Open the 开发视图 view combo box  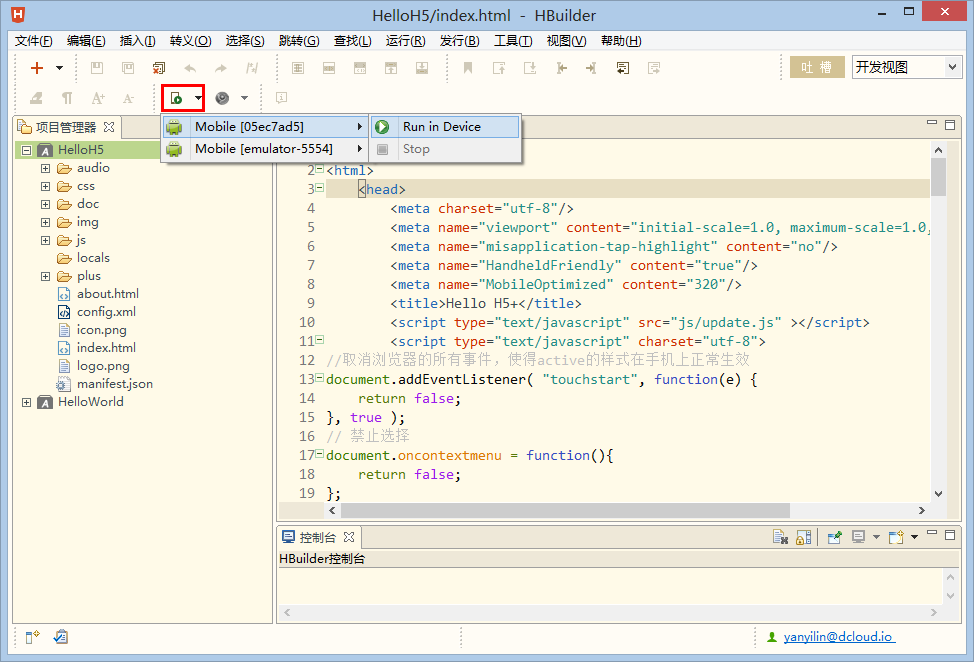906,67
